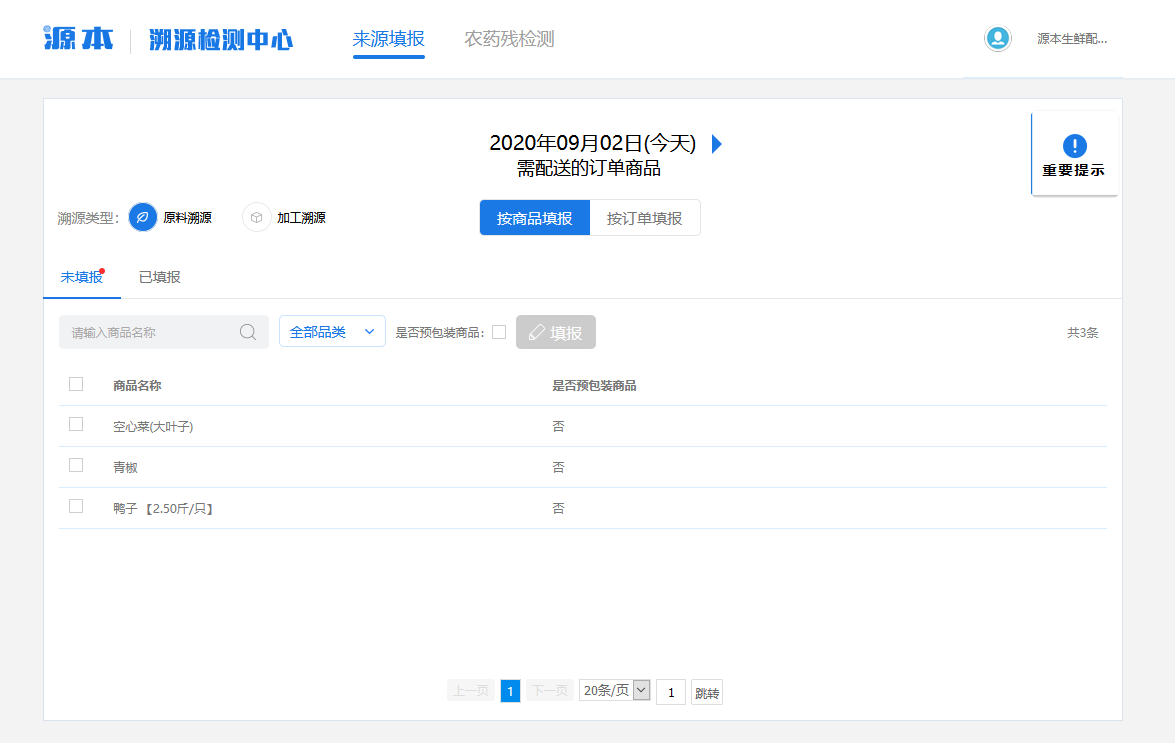1175x743 pixels.
Task: Check the checkbox for 青椒 row
Action: (75, 465)
